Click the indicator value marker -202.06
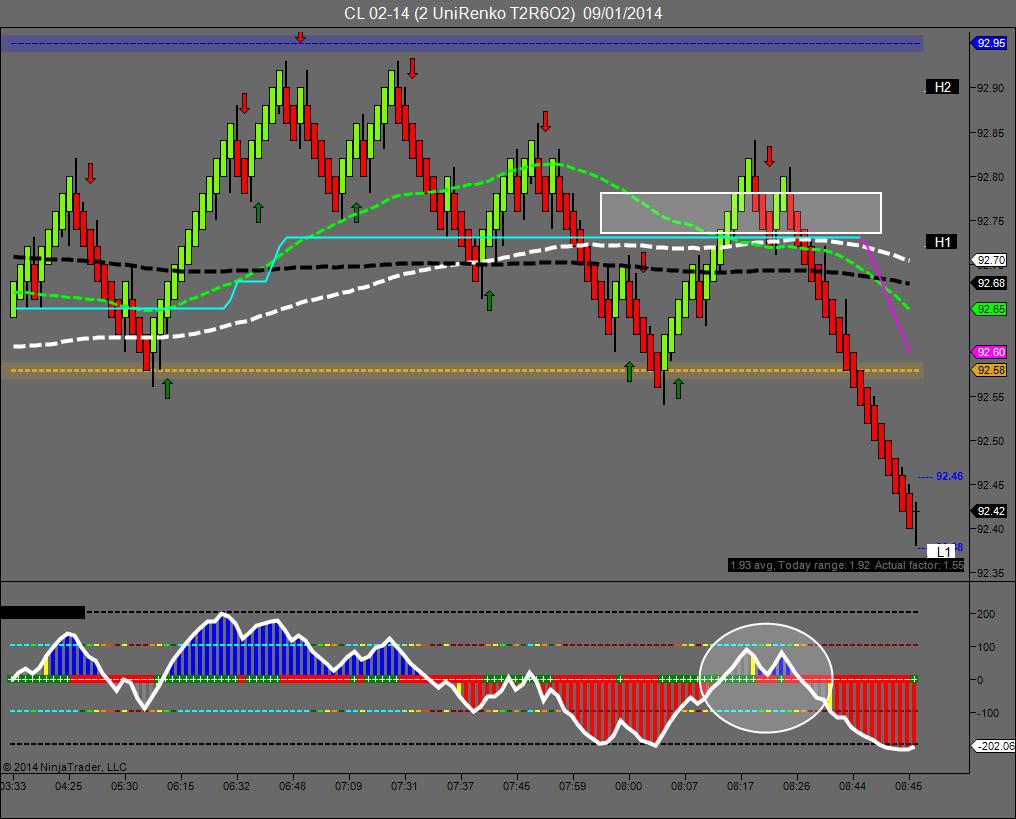1016x819 pixels. [x=995, y=746]
